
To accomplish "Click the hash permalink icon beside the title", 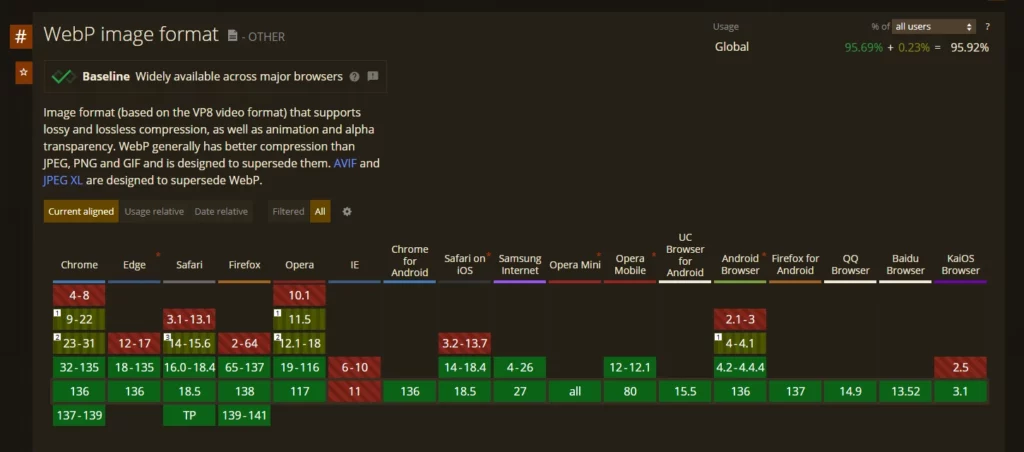I will [21, 37].
